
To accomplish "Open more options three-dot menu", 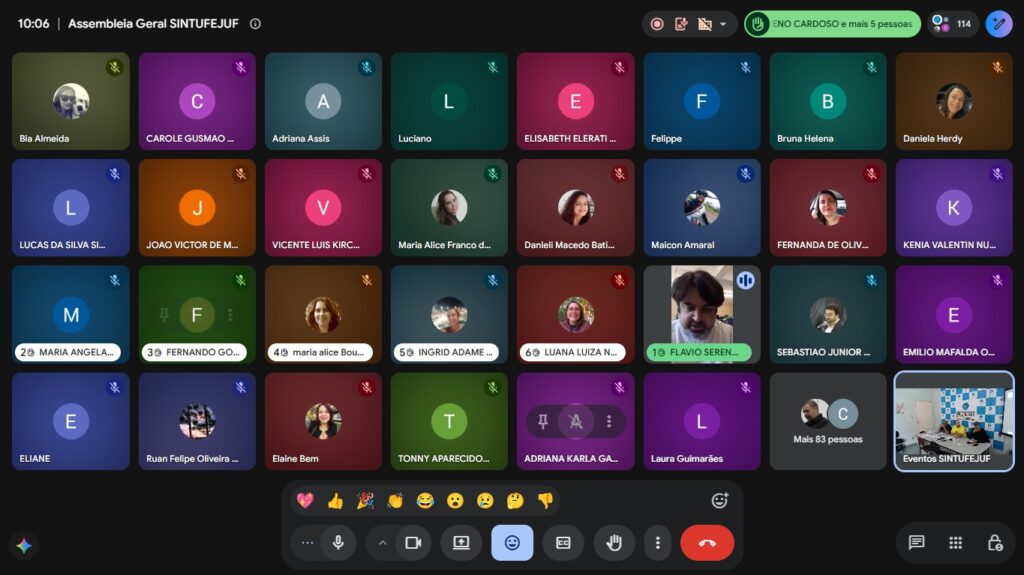I will pyautogui.click(x=658, y=542).
